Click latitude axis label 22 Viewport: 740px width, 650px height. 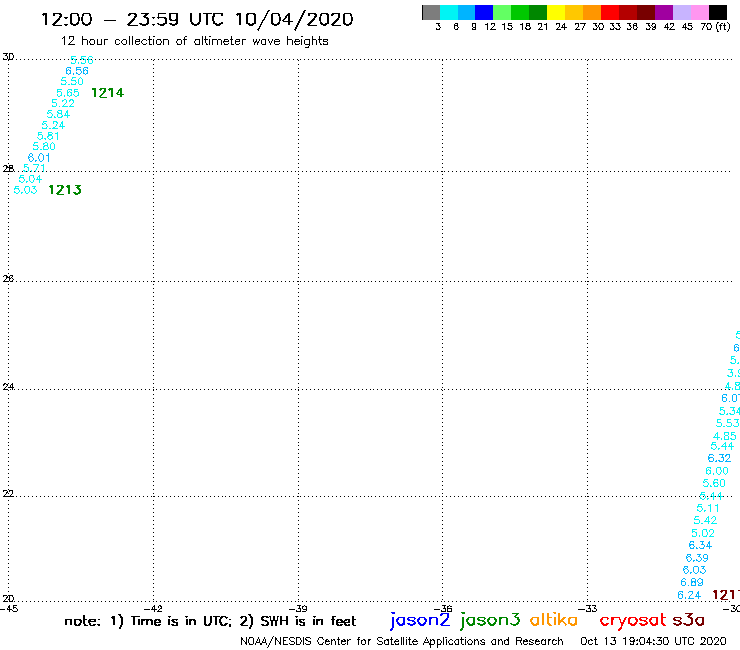tap(8, 493)
